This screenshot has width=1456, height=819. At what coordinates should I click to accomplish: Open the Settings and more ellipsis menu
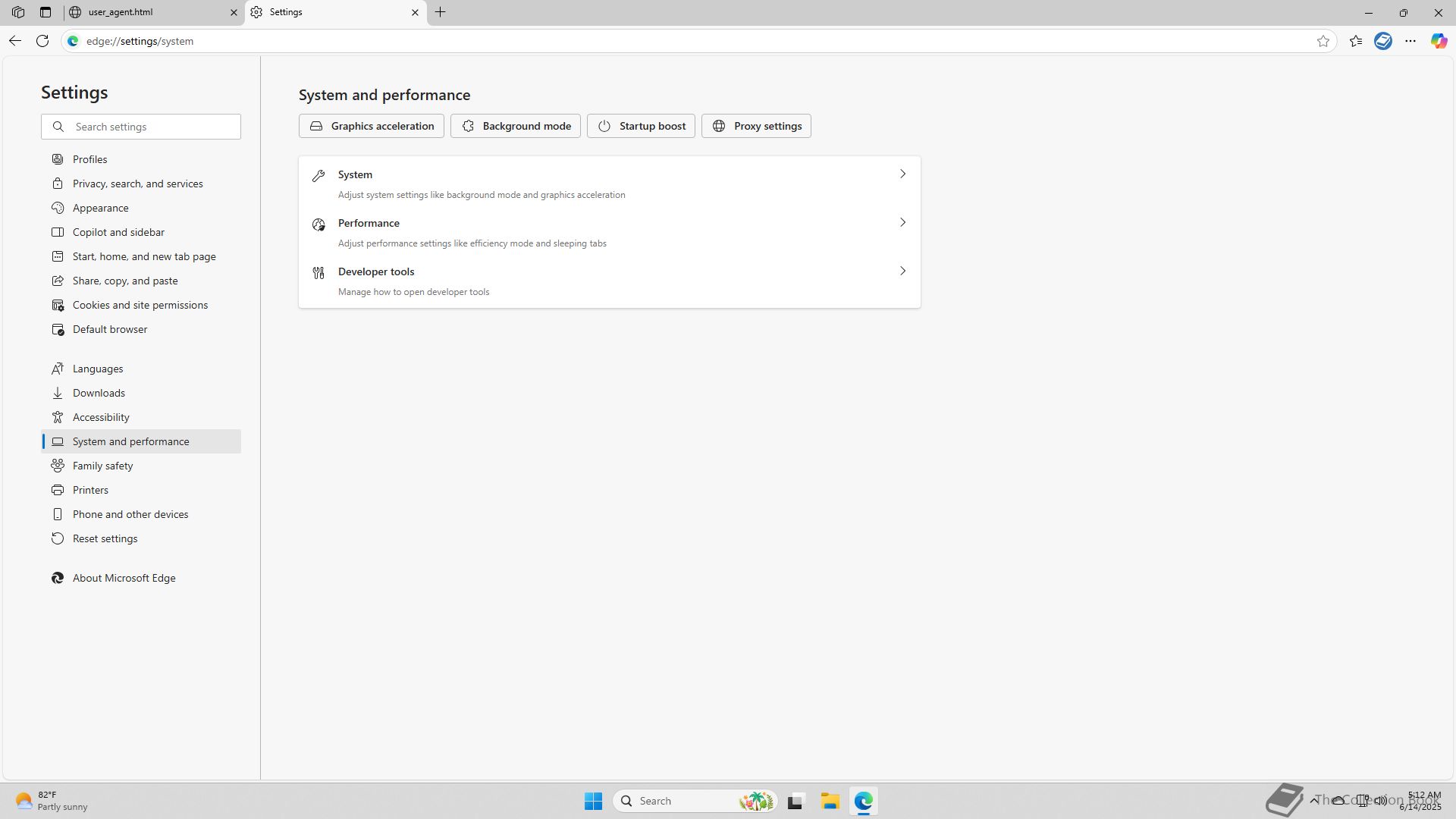point(1410,41)
